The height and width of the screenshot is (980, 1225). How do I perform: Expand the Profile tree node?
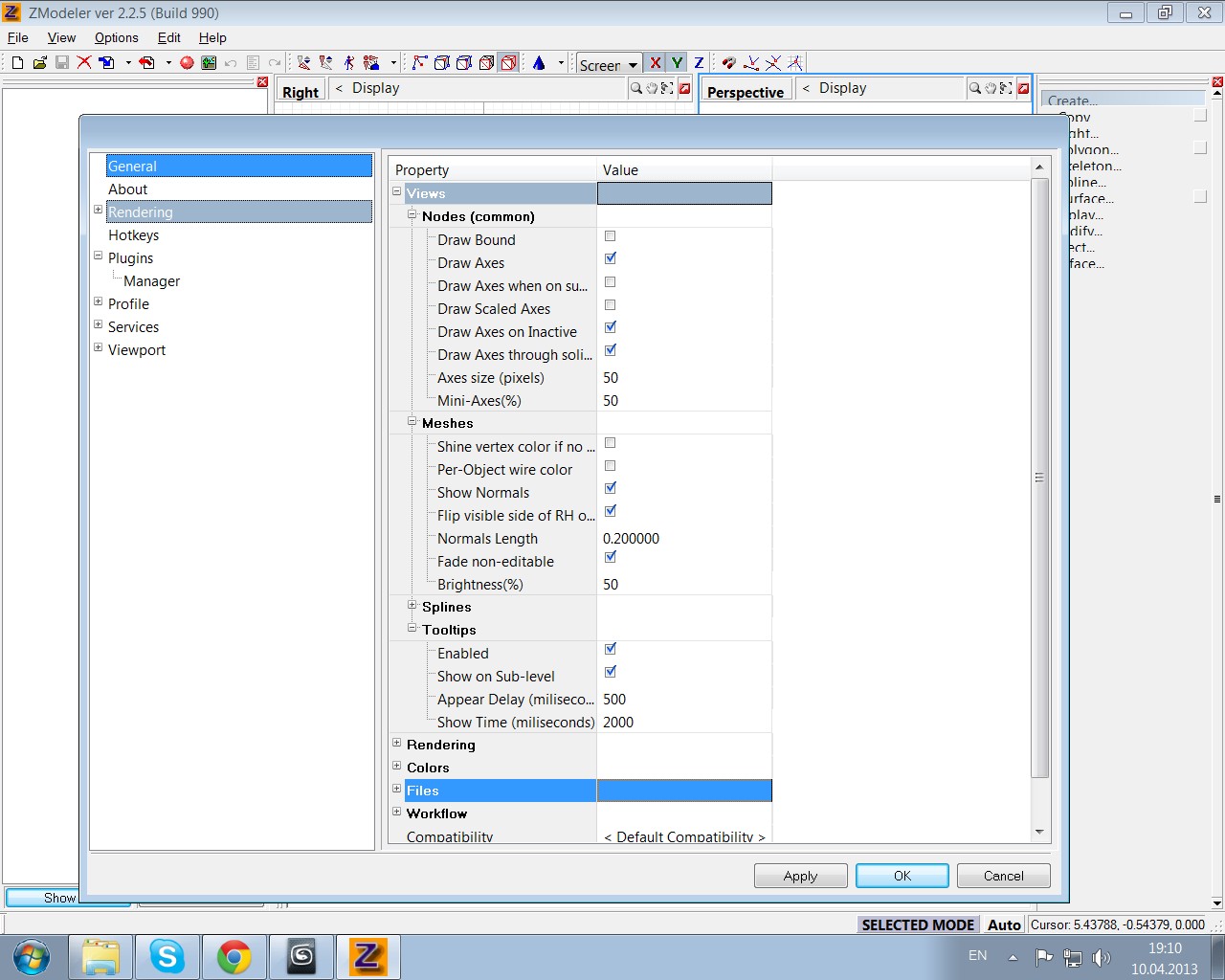[x=98, y=301]
